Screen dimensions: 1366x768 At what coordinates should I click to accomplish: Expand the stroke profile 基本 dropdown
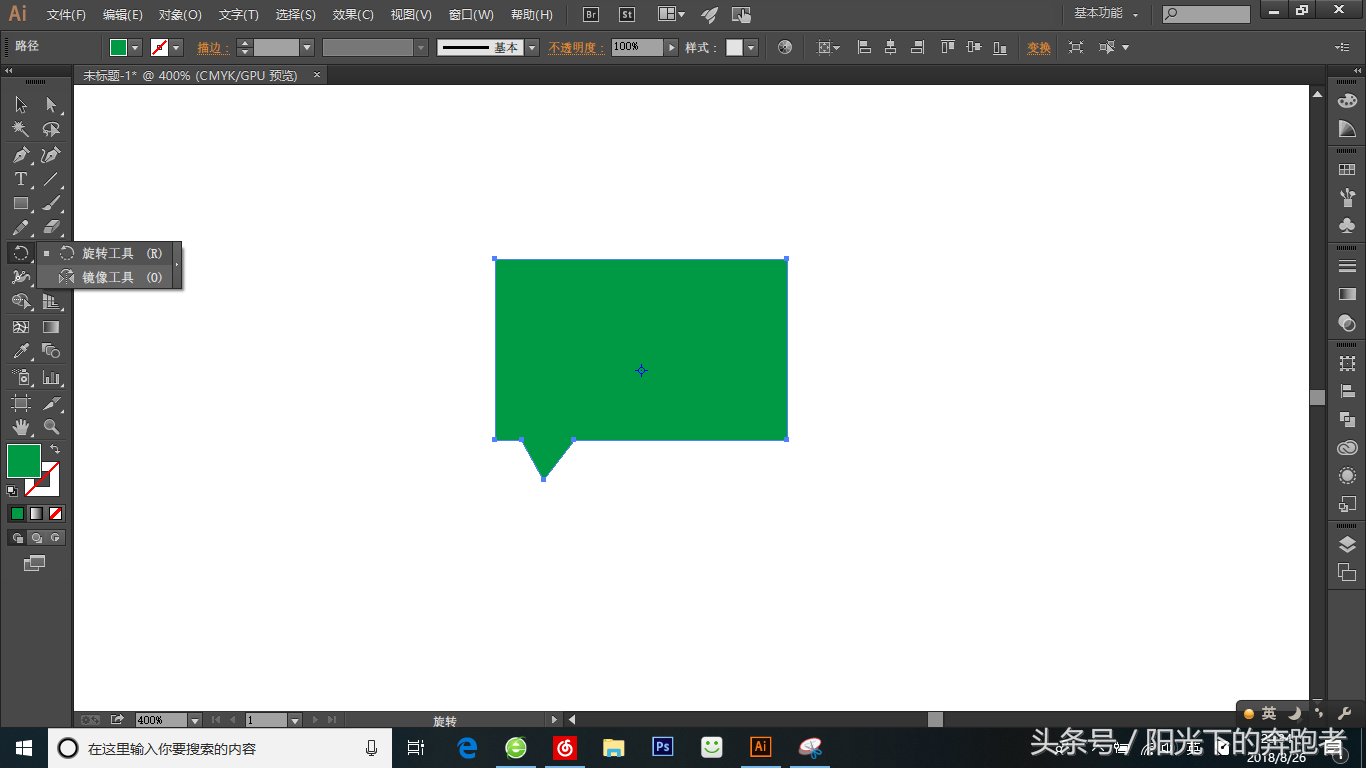(532, 48)
